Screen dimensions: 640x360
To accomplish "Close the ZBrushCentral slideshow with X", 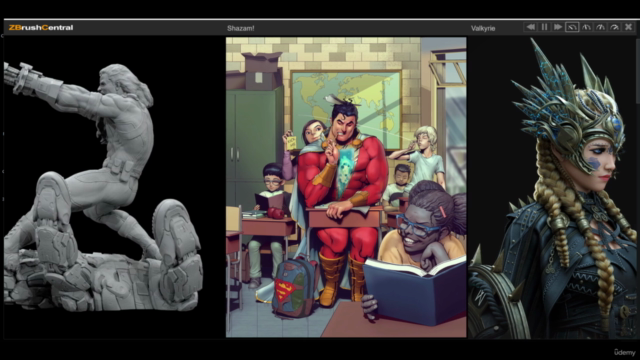I will coord(629,27).
